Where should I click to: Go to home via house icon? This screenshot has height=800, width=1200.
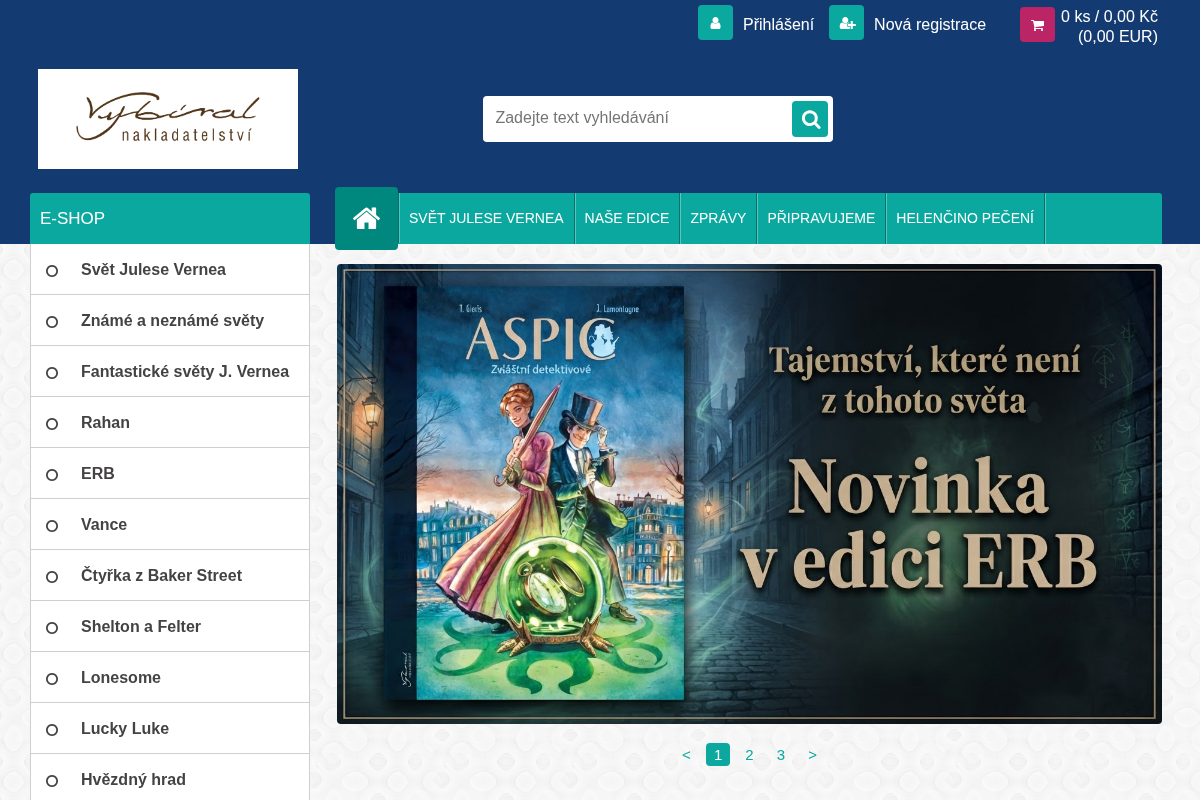(x=366, y=218)
